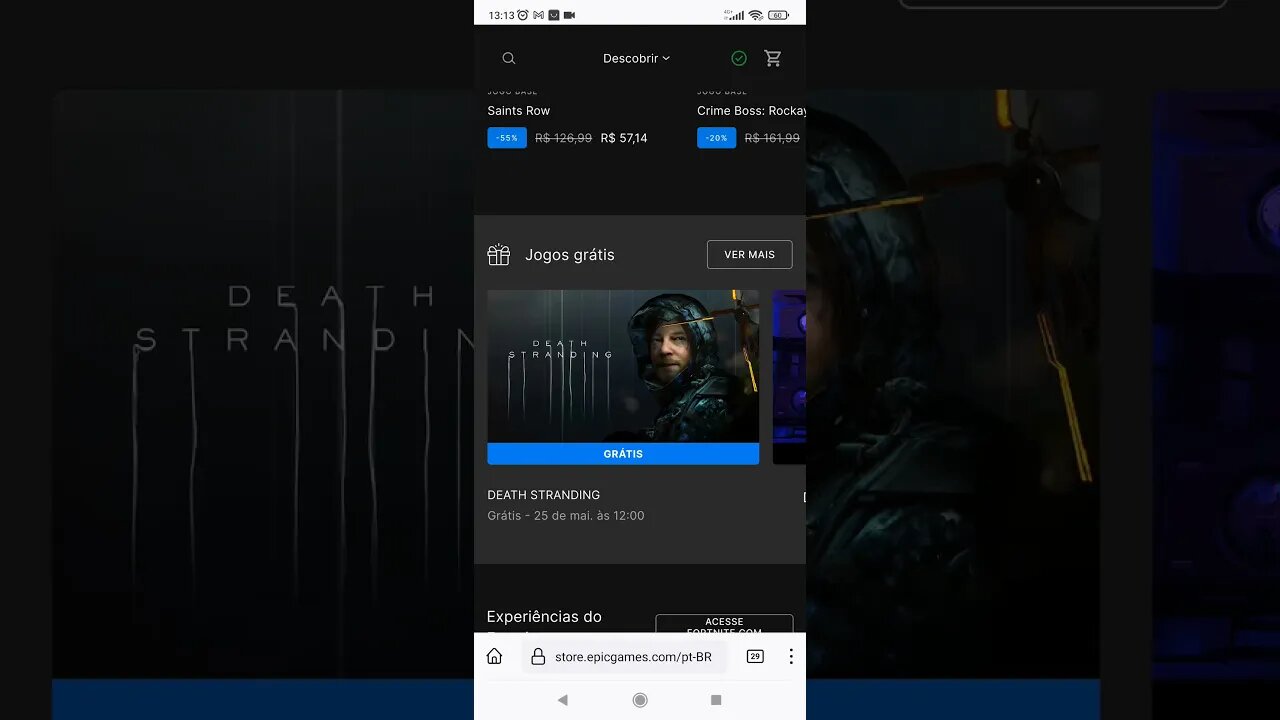Open the Crime Boss: Rockay game title
This screenshot has height=720, width=1280.
(x=751, y=111)
